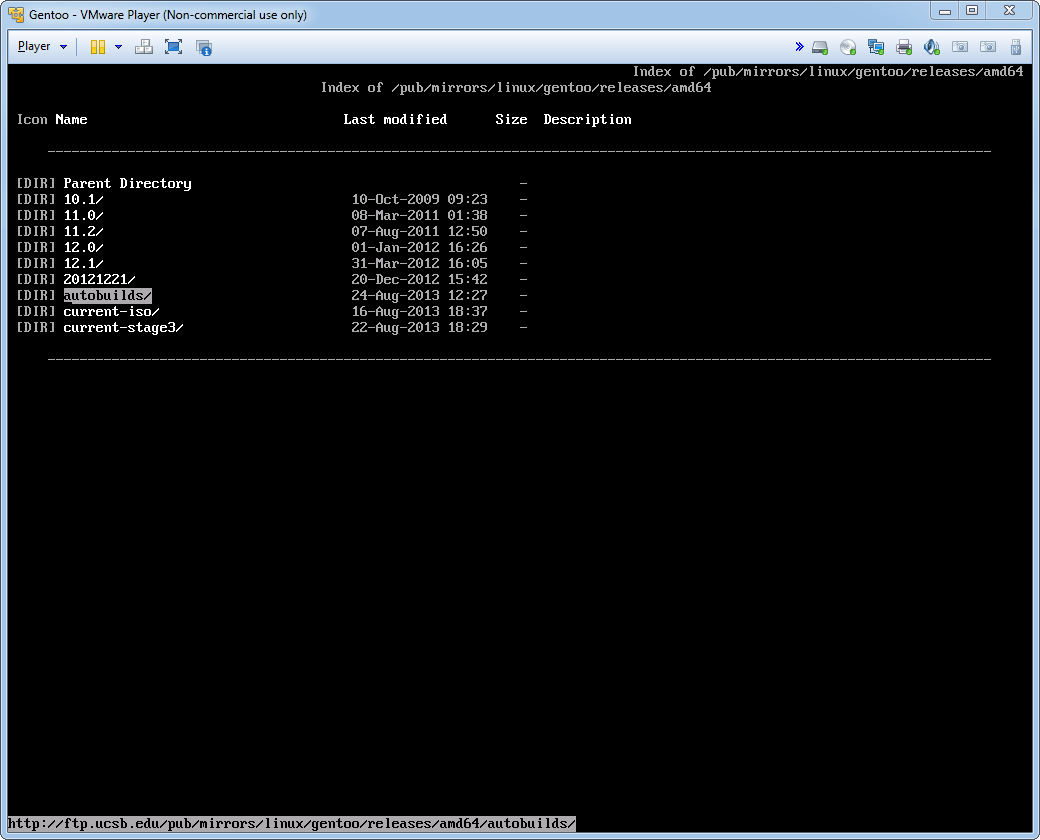Image resolution: width=1040 pixels, height=840 pixels.
Task: Click the date 31-Mar-2012 16:05
Action: coord(419,263)
